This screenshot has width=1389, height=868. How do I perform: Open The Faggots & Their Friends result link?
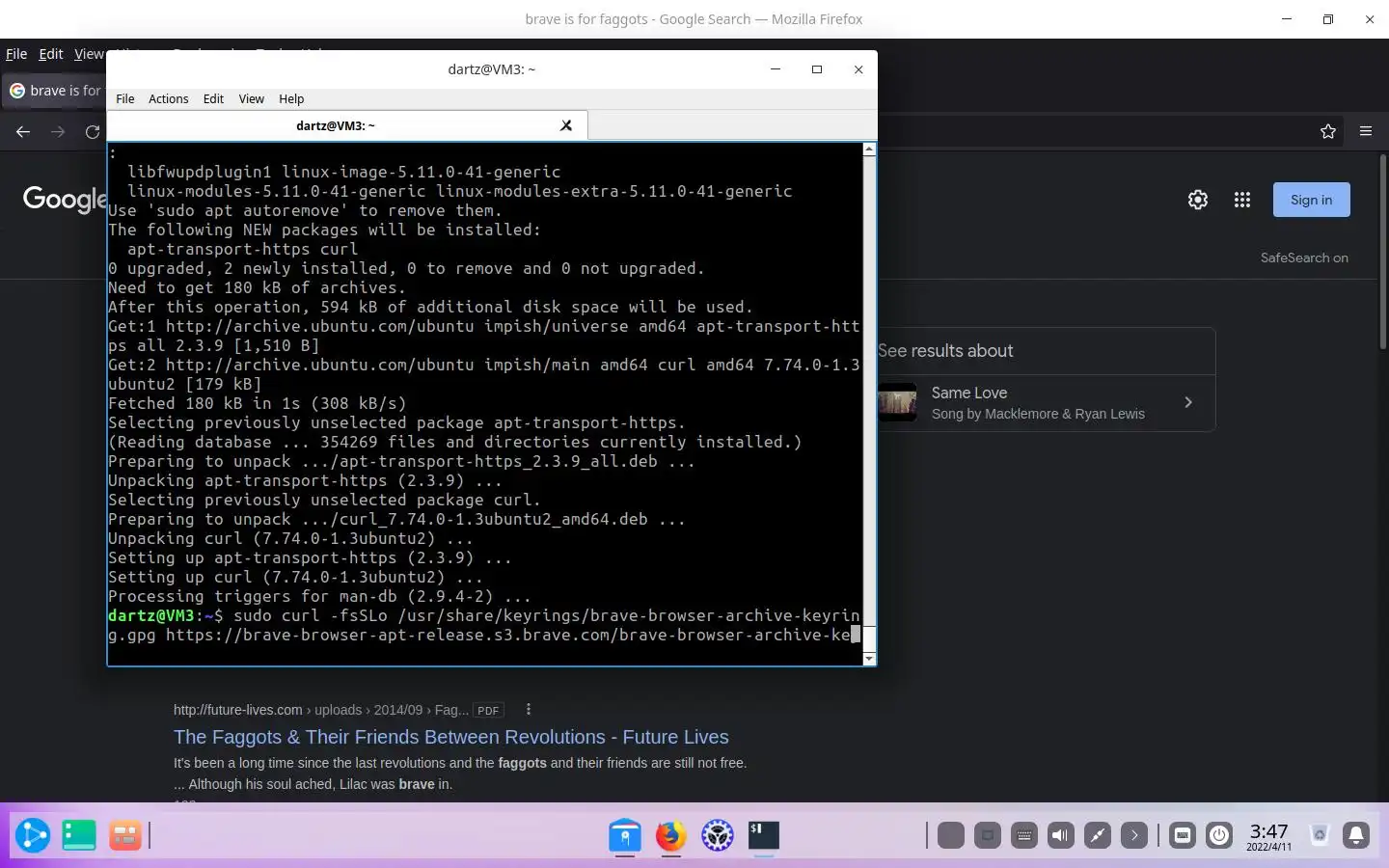click(x=451, y=737)
